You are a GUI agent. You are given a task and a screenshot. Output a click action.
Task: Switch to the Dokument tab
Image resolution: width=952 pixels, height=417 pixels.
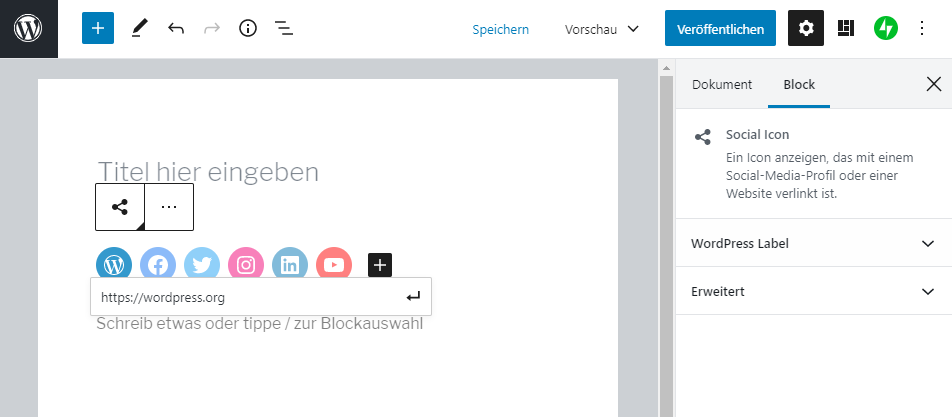click(x=722, y=84)
